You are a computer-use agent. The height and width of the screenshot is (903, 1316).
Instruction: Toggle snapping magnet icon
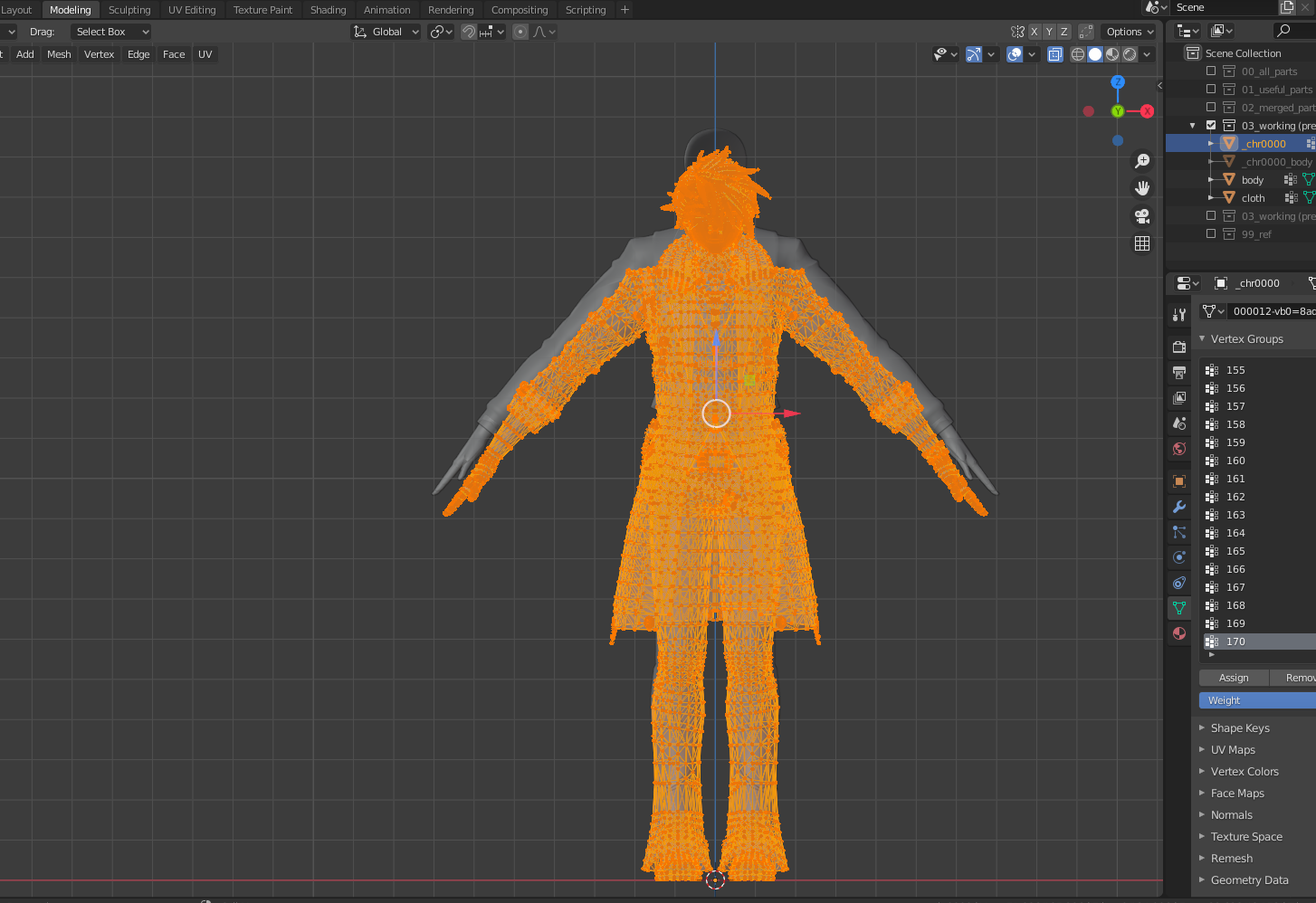[469, 32]
